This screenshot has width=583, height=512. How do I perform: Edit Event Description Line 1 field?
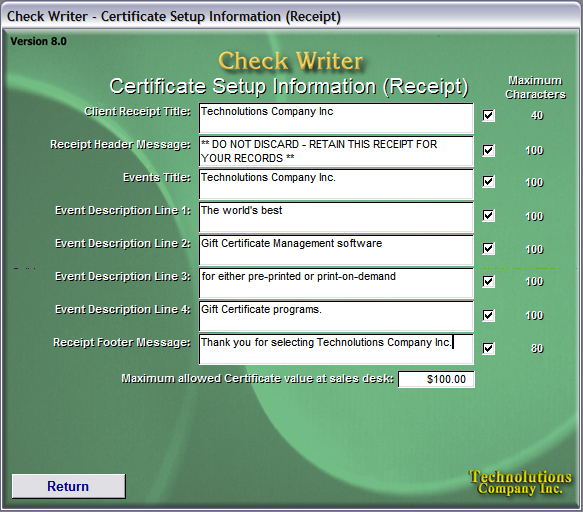(336, 217)
